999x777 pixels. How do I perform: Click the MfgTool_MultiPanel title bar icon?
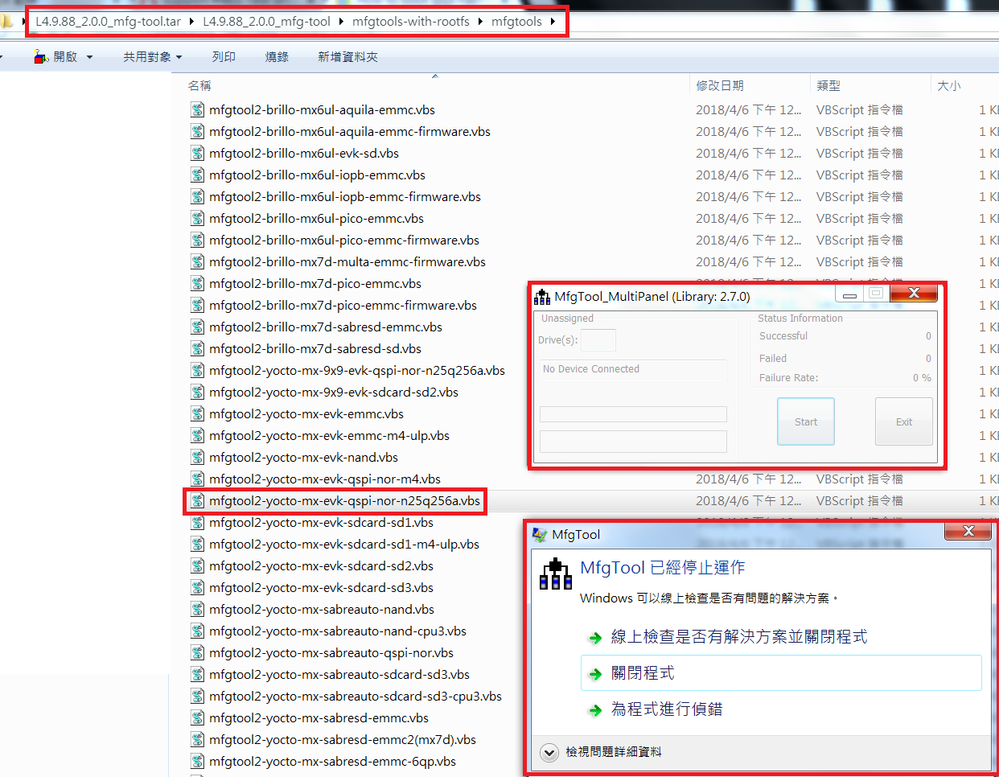542,296
